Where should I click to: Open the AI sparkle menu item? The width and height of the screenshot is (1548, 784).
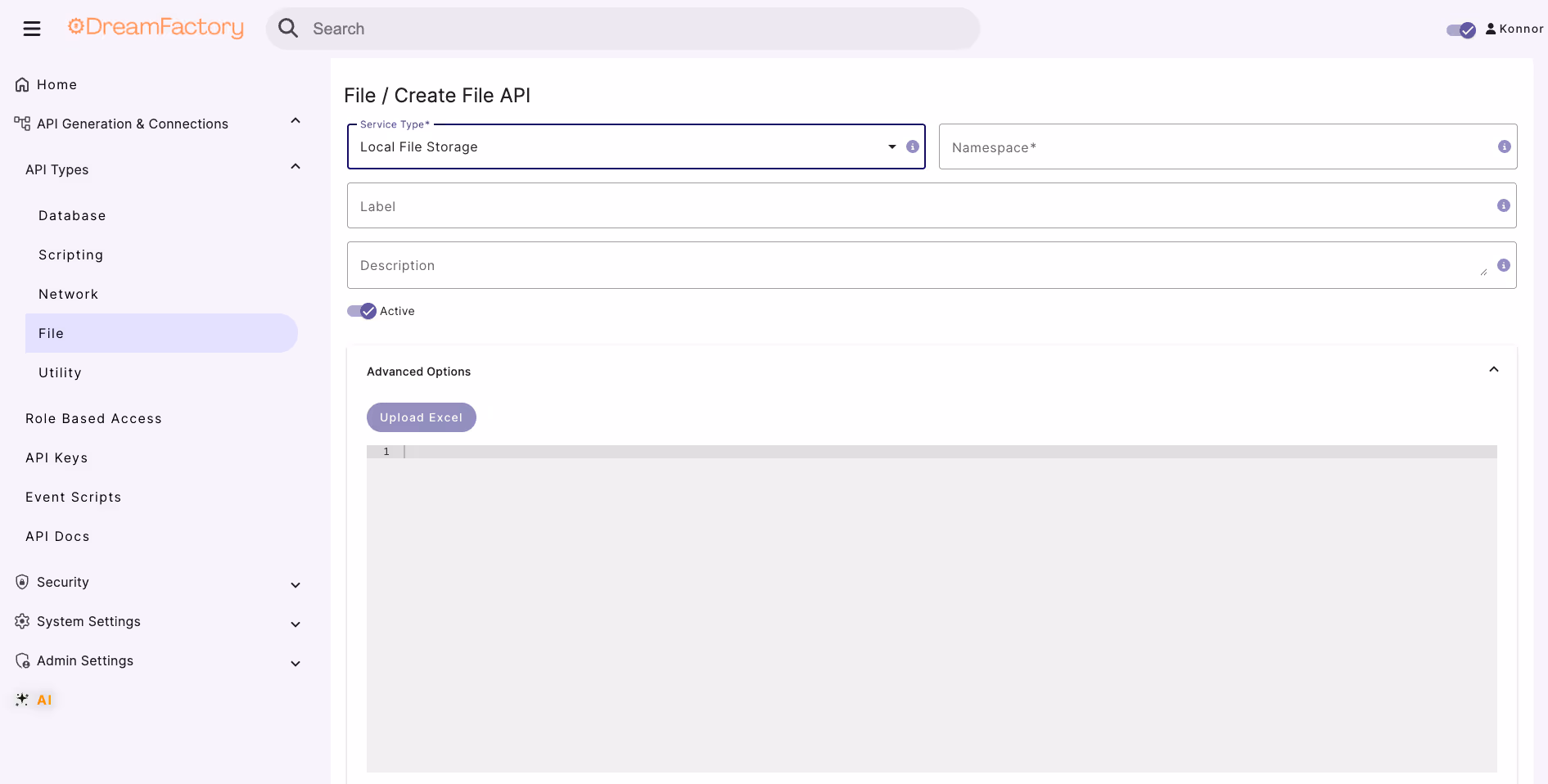tap(34, 700)
